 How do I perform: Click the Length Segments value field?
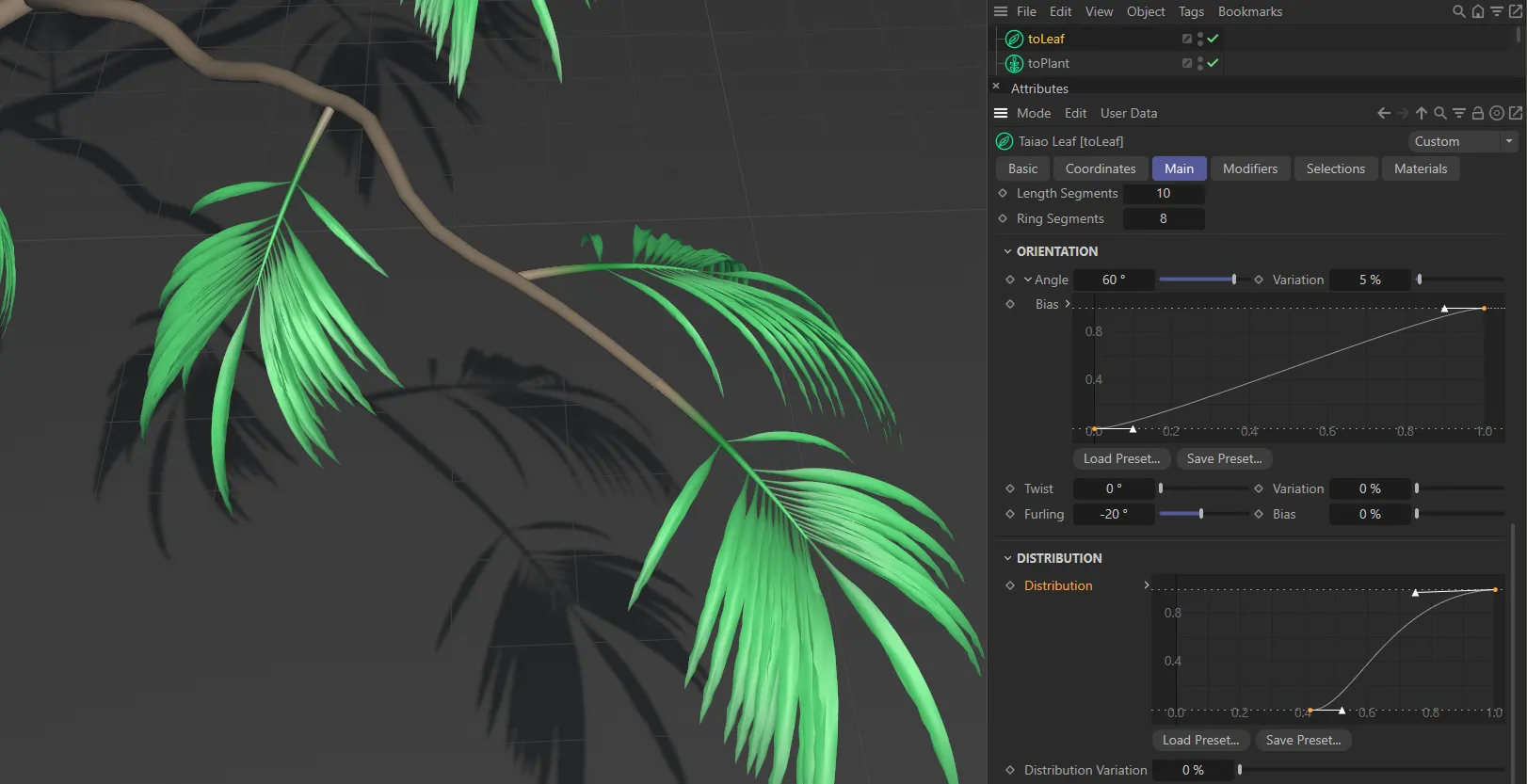1164,193
